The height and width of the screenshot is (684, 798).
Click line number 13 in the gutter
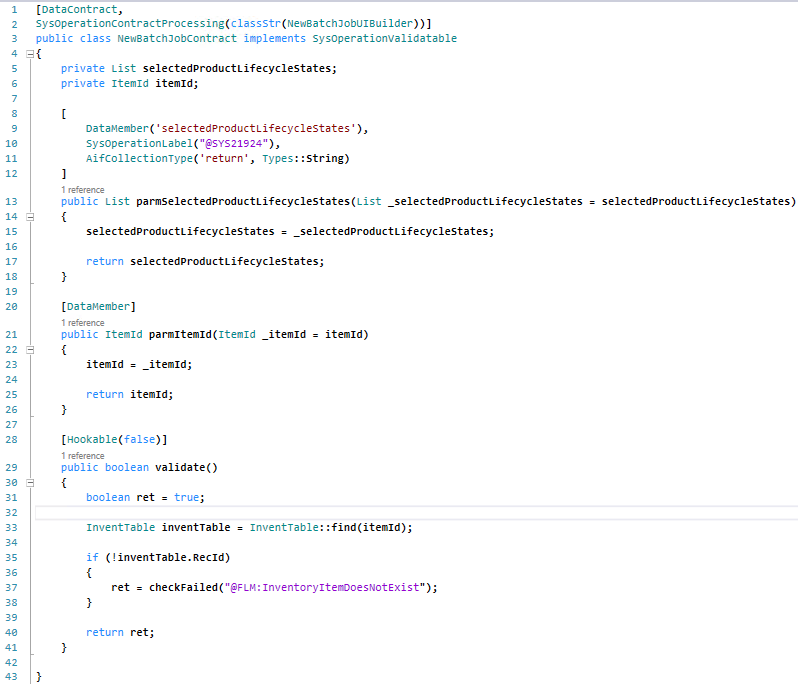pos(11,202)
